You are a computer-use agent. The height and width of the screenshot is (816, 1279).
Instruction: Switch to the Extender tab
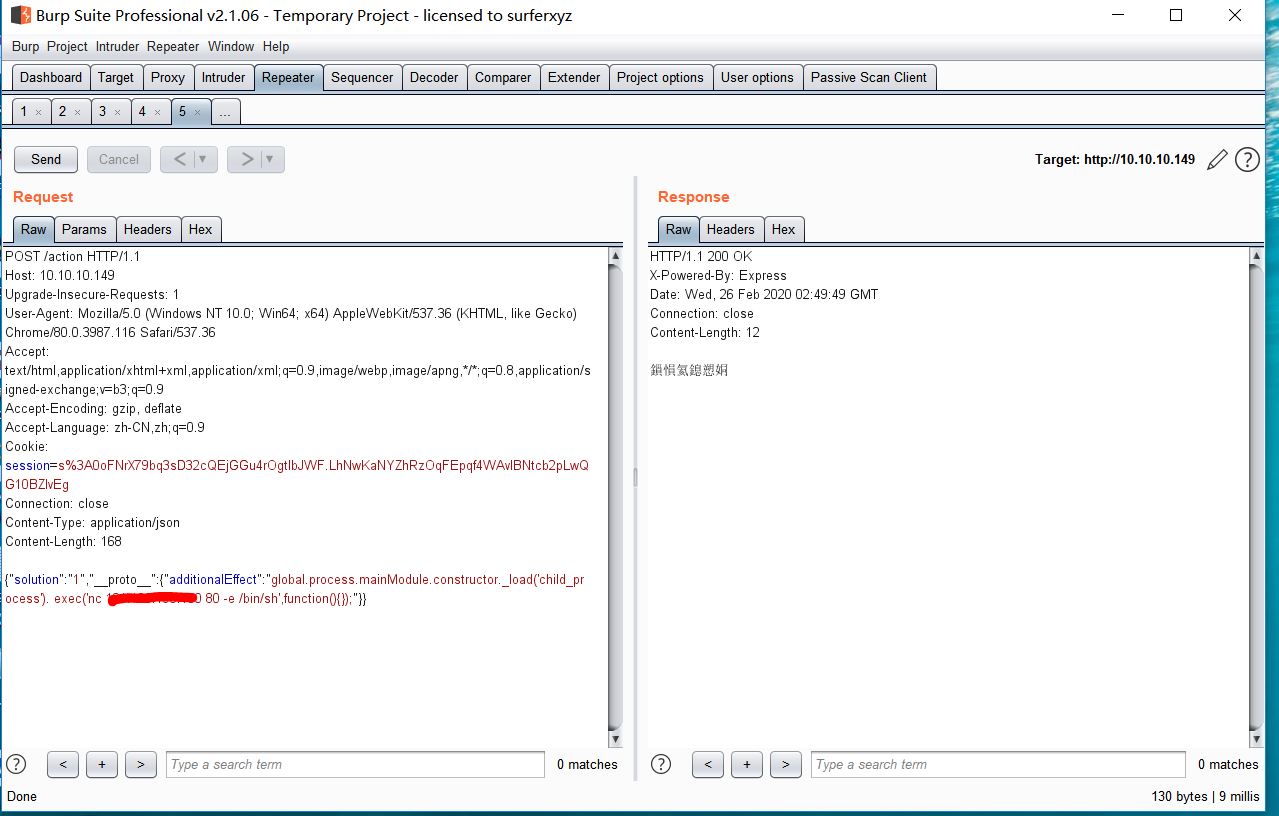574,77
